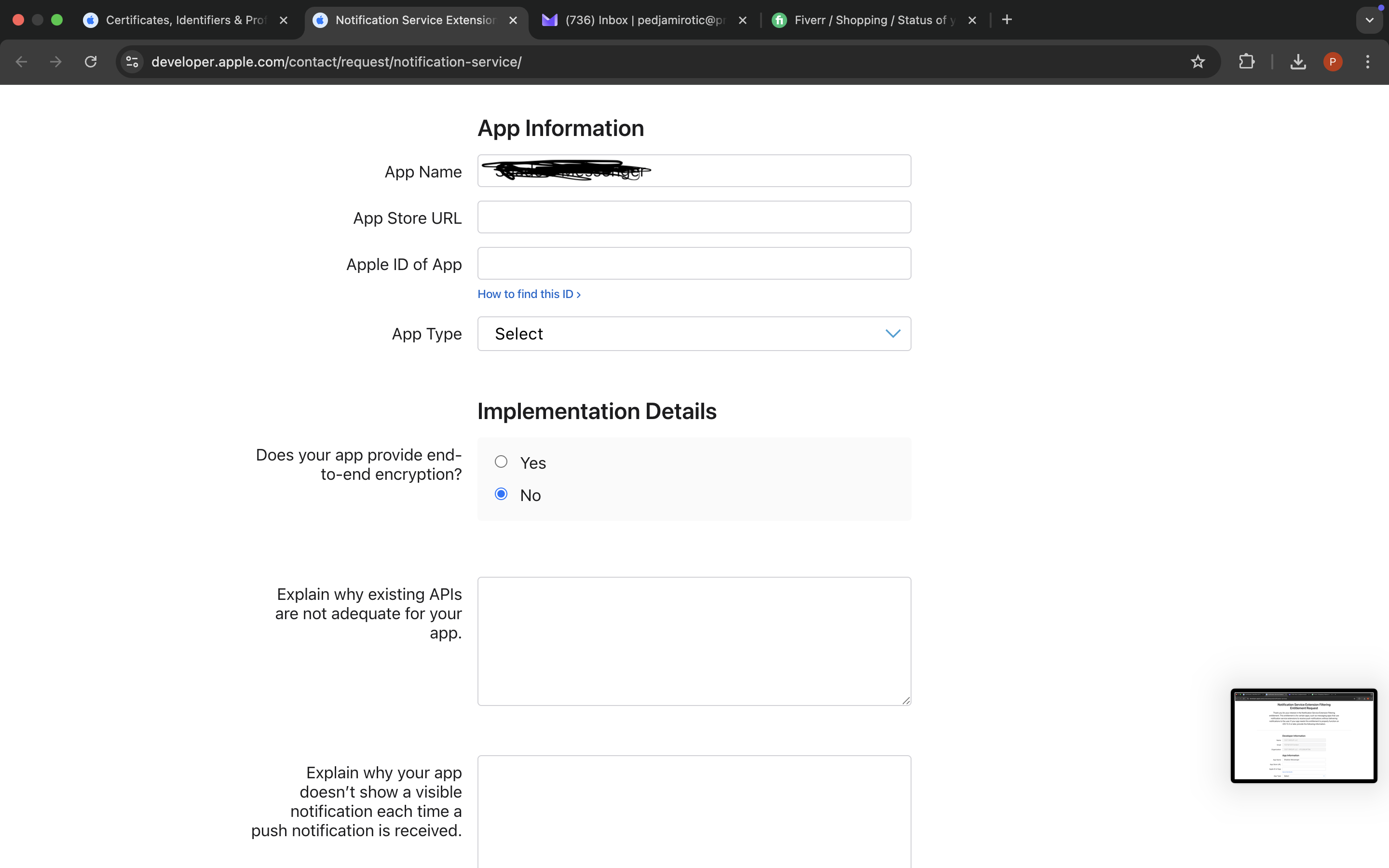This screenshot has width=1389, height=868.
Task: Switch to Certificates, Identifiers & Profiles tab
Action: coord(184,20)
